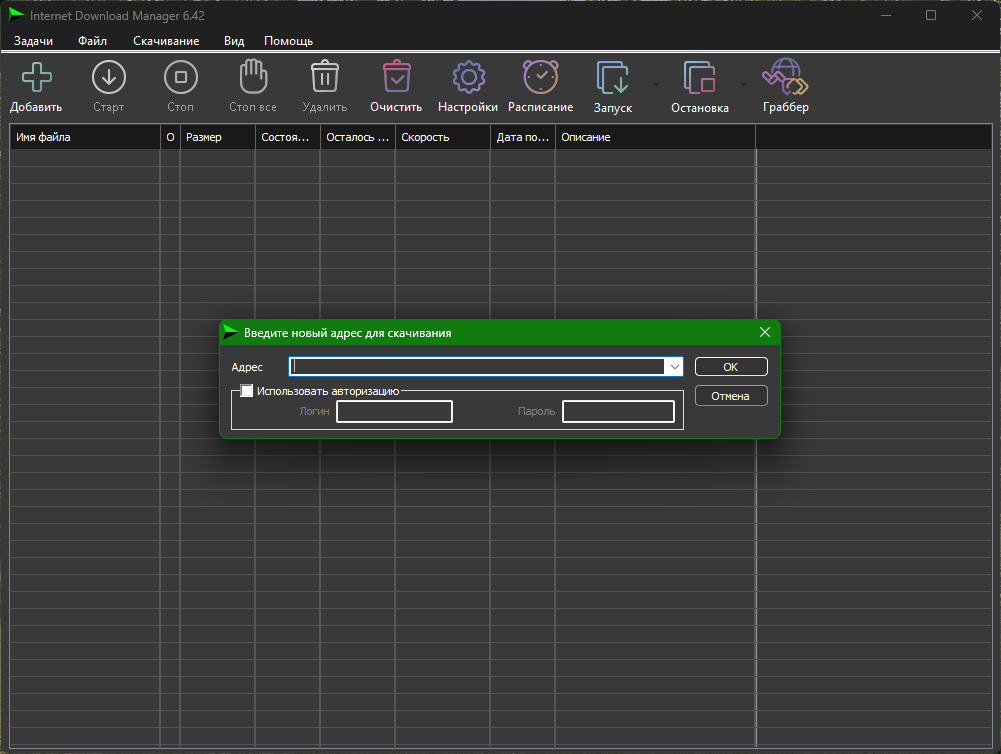This screenshot has width=1001, height=754.
Task: Click the Удалить trash icon
Action: coord(325,77)
